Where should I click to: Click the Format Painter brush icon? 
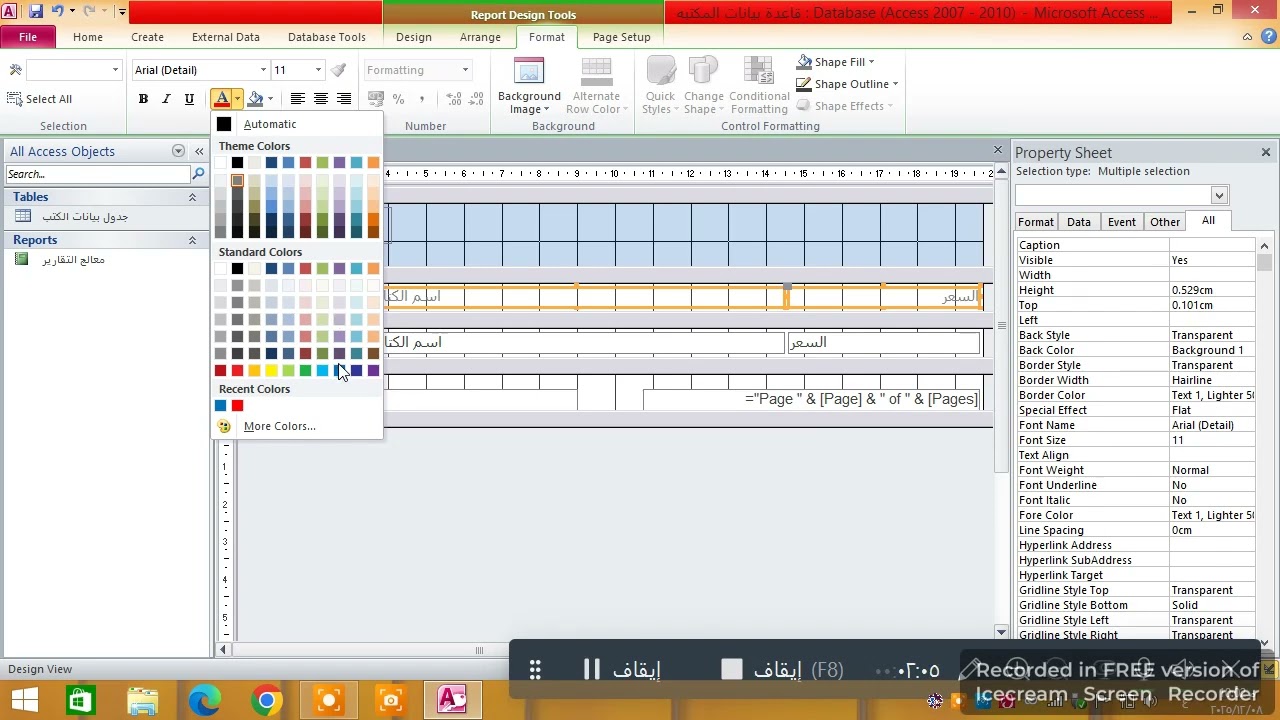(339, 70)
